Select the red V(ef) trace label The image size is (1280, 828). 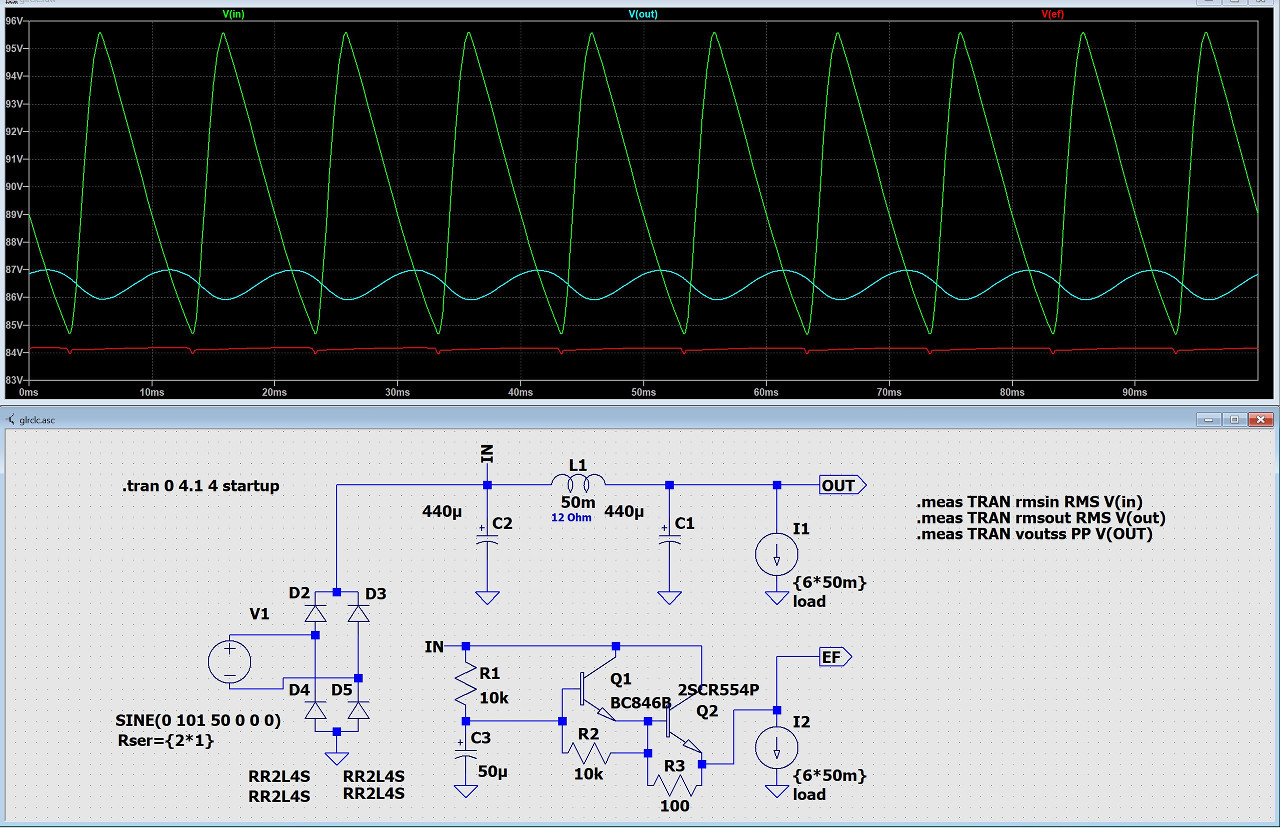(x=1053, y=15)
